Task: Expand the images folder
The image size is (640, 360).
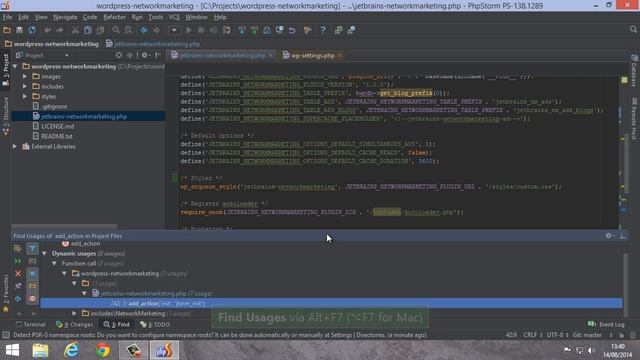Action: (25, 76)
